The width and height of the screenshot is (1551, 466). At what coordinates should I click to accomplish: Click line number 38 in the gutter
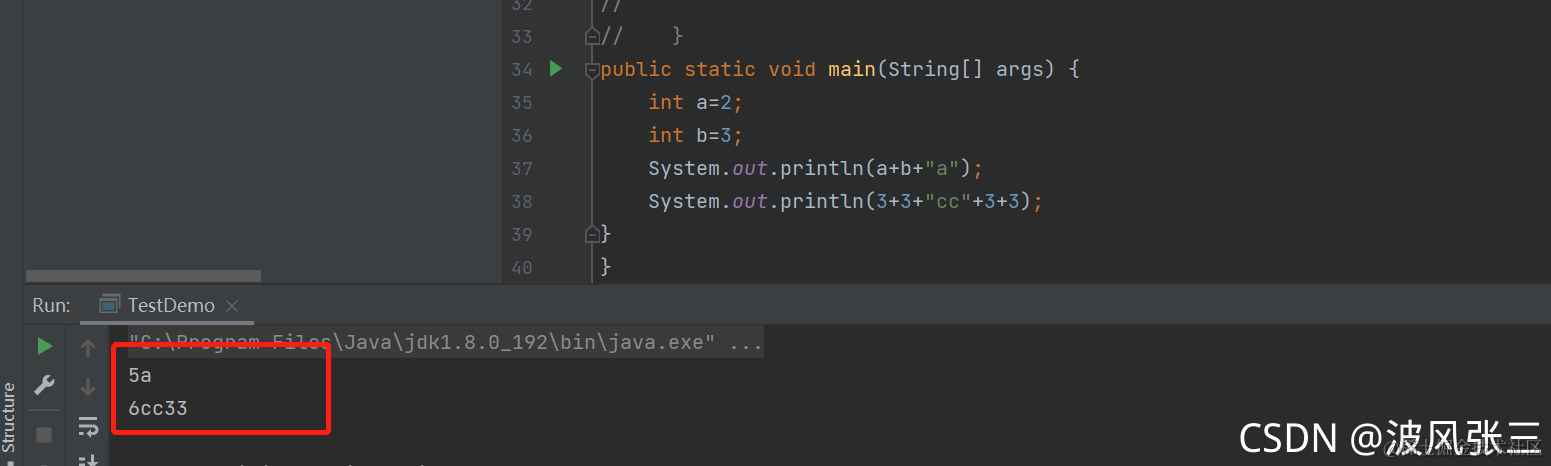(x=521, y=201)
